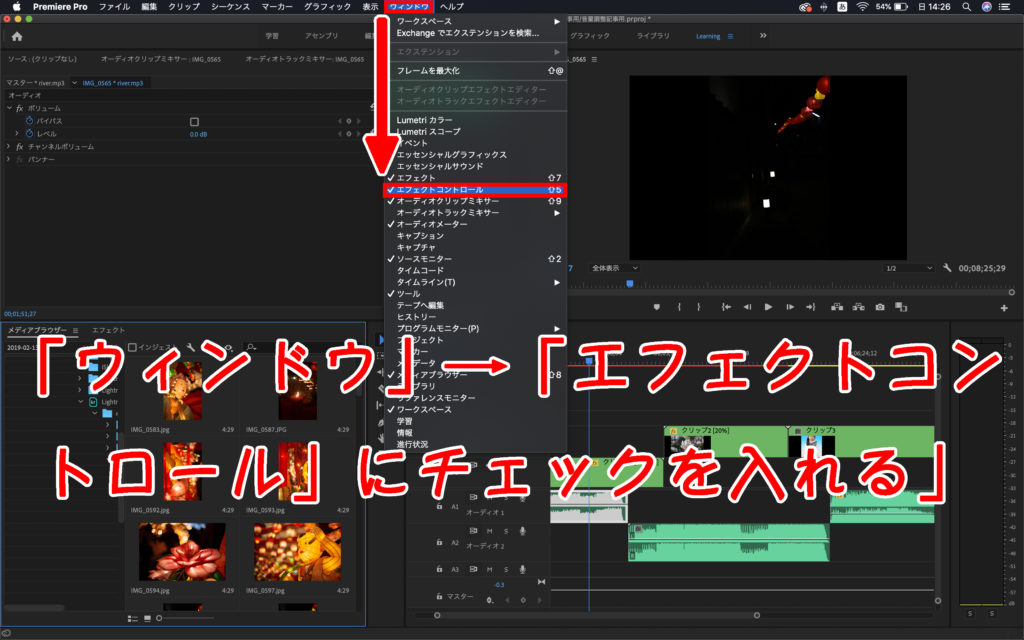Expand the パンナー effect
The image size is (1024, 640).
(8, 159)
